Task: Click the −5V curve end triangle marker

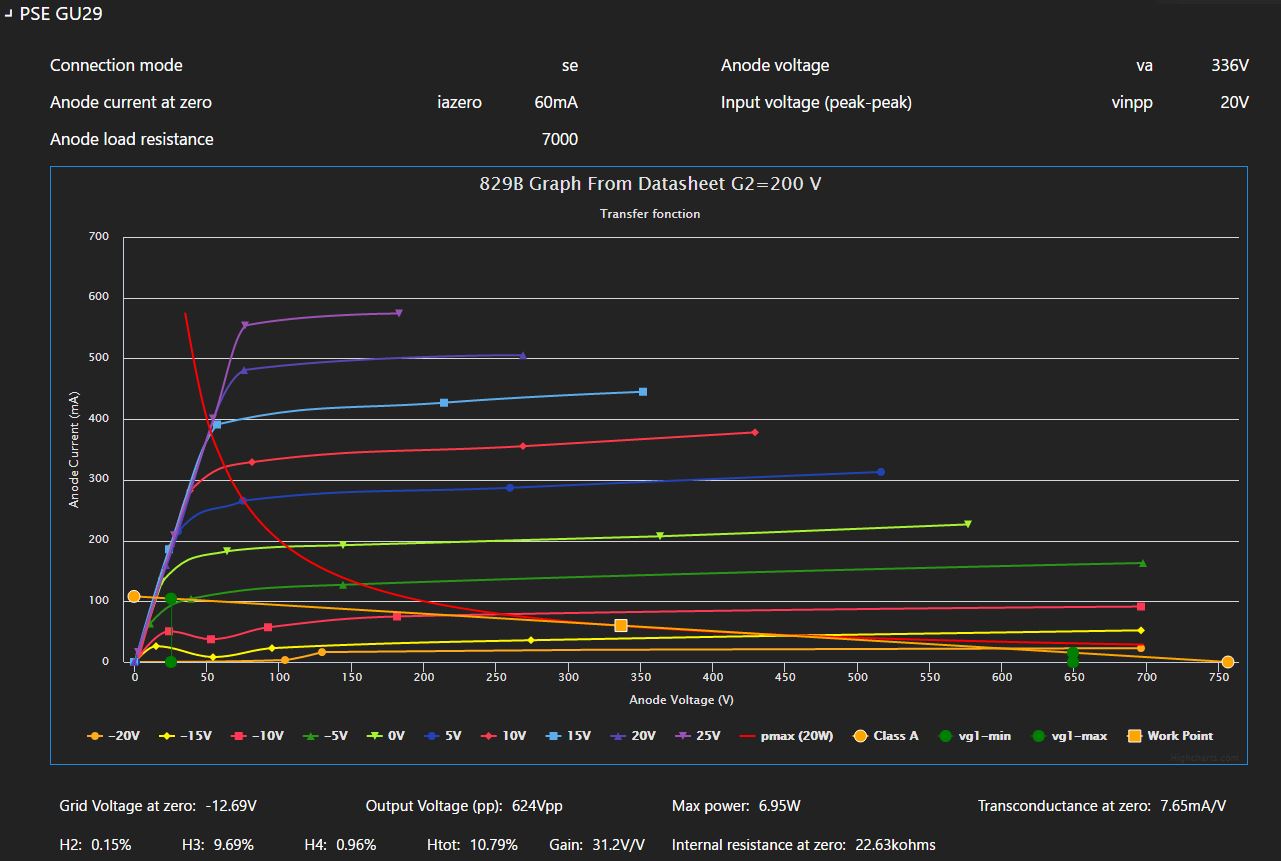Action: pyautogui.click(x=1143, y=563)
